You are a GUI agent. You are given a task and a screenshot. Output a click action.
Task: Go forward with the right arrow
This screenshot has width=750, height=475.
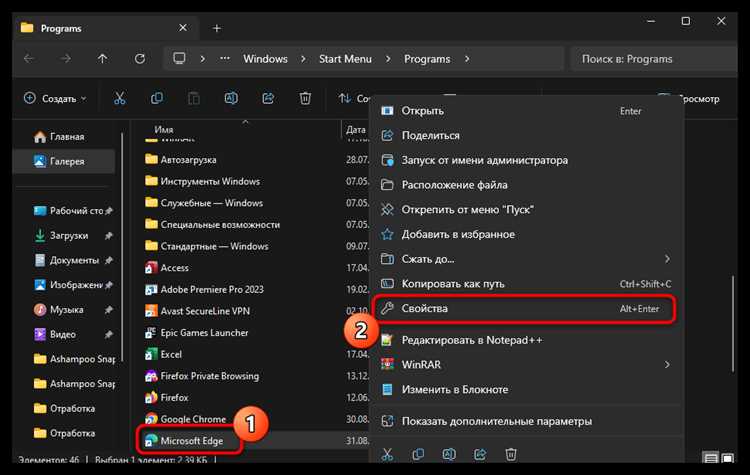66,59
